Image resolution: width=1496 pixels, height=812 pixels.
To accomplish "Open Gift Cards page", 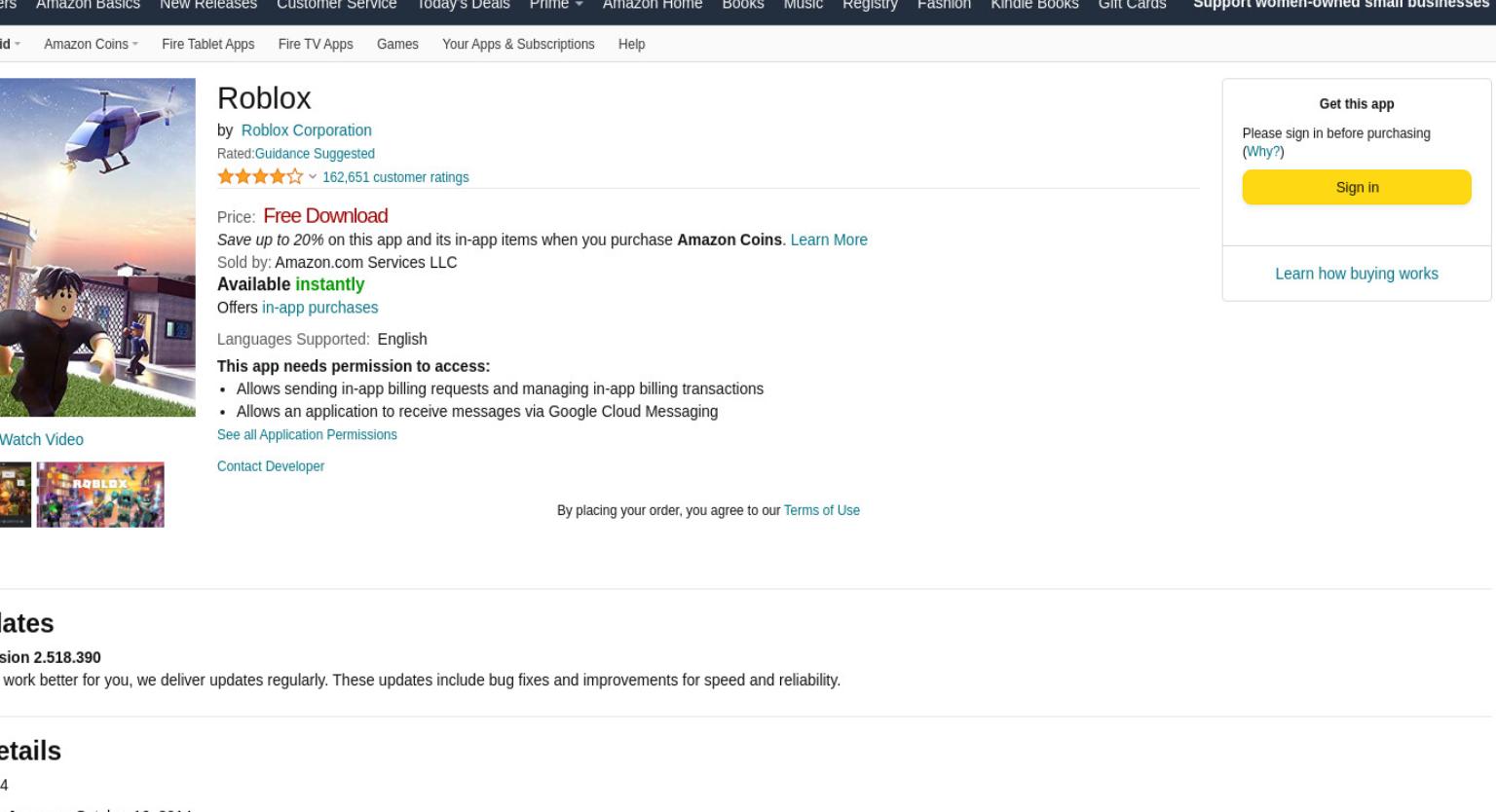I will coord(1132,5).
